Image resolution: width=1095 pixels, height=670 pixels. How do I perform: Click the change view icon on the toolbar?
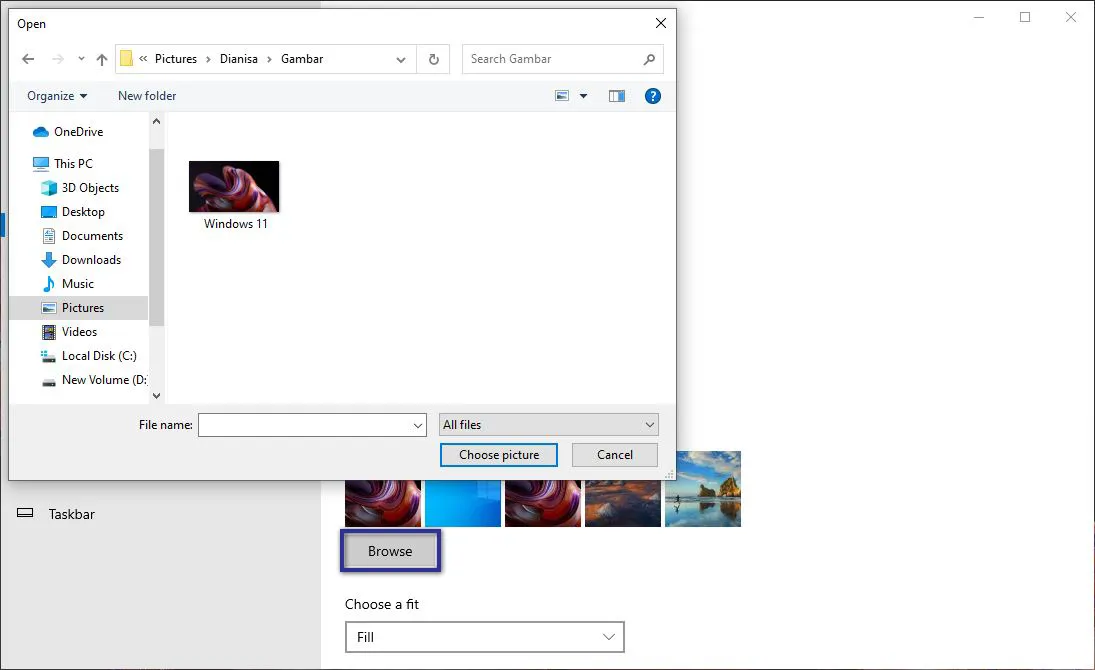(562, 95)
